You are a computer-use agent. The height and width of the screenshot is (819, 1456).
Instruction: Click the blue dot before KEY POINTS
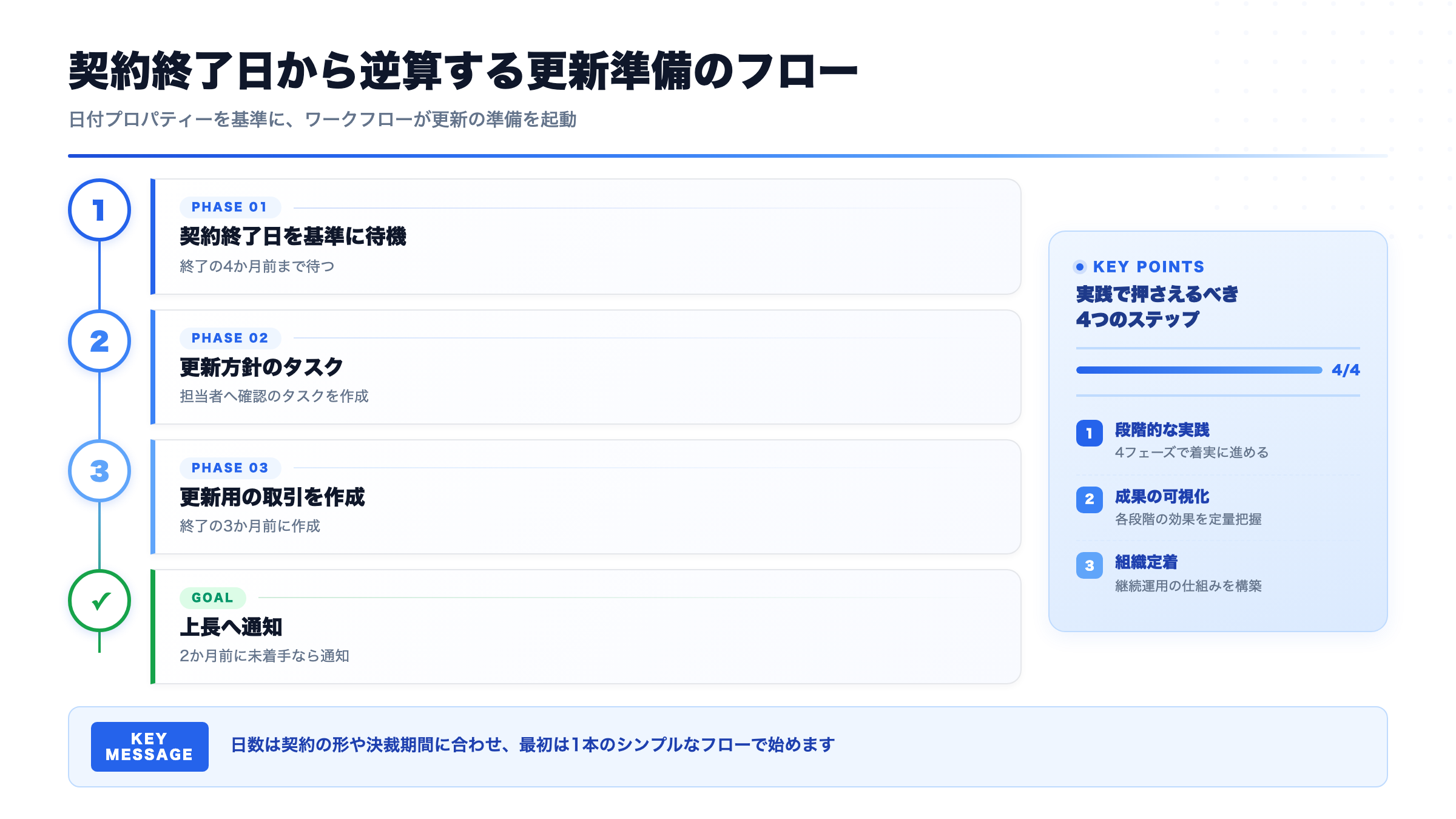tap(1080, 267)
